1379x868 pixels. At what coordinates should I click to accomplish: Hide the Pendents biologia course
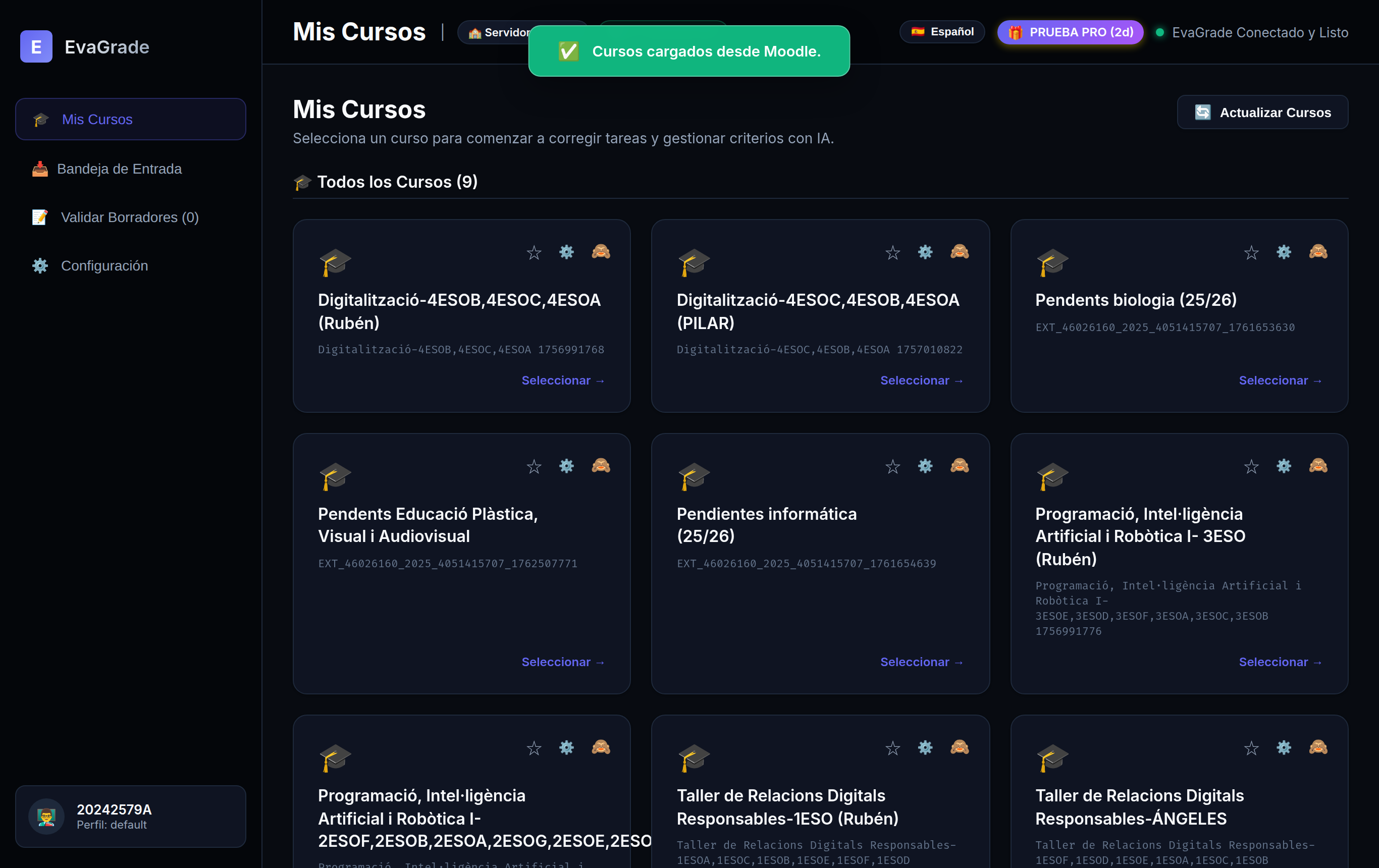(x=1318, y=252)
